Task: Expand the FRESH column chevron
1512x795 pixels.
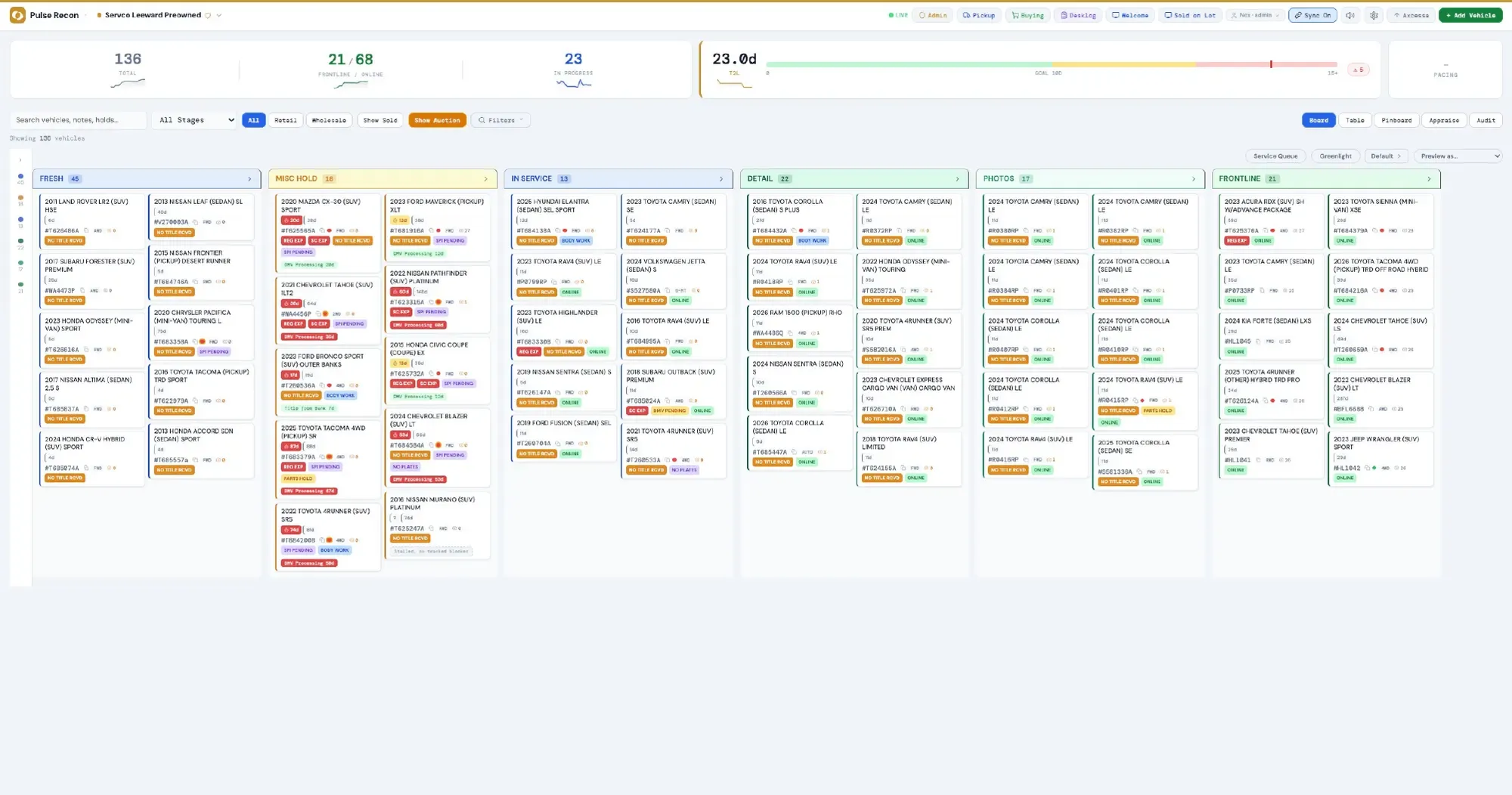Action: [x=249, y=179]
